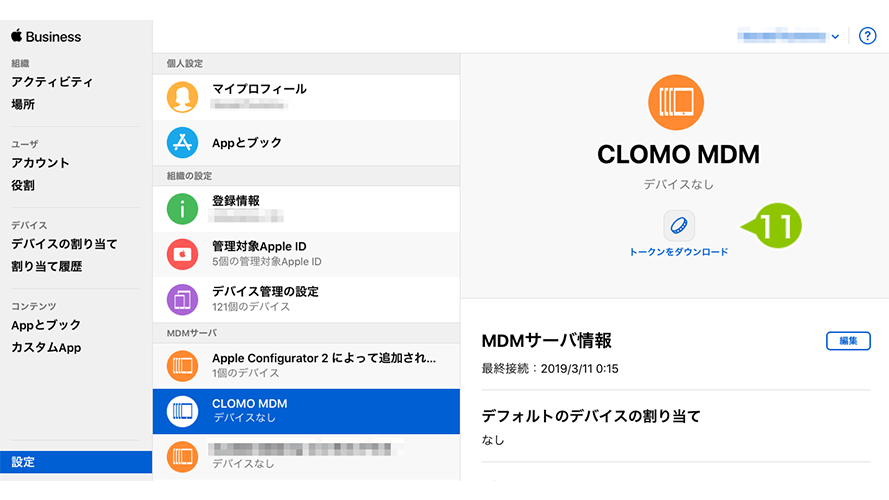Select 設定 in the sidebar

(x=76, y=462)
